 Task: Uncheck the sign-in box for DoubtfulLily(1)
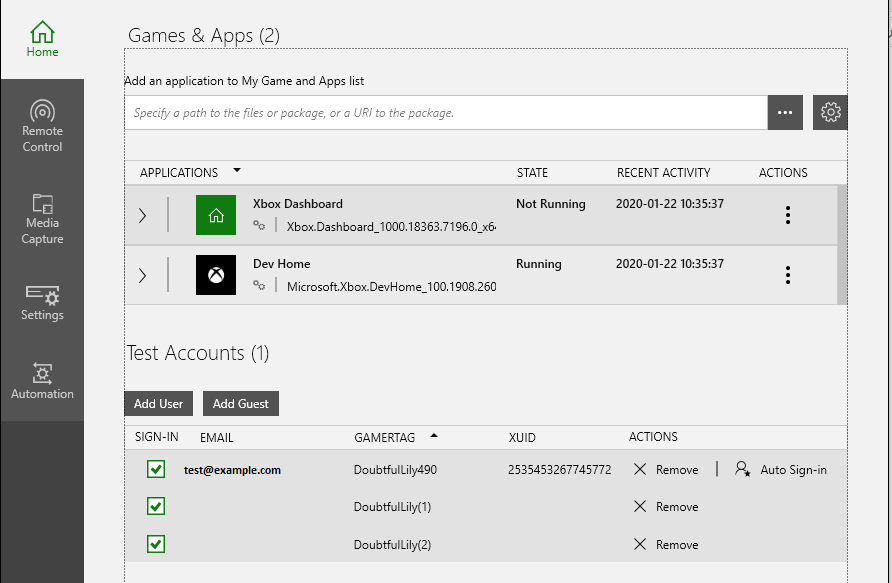click(x=156, y=506)
